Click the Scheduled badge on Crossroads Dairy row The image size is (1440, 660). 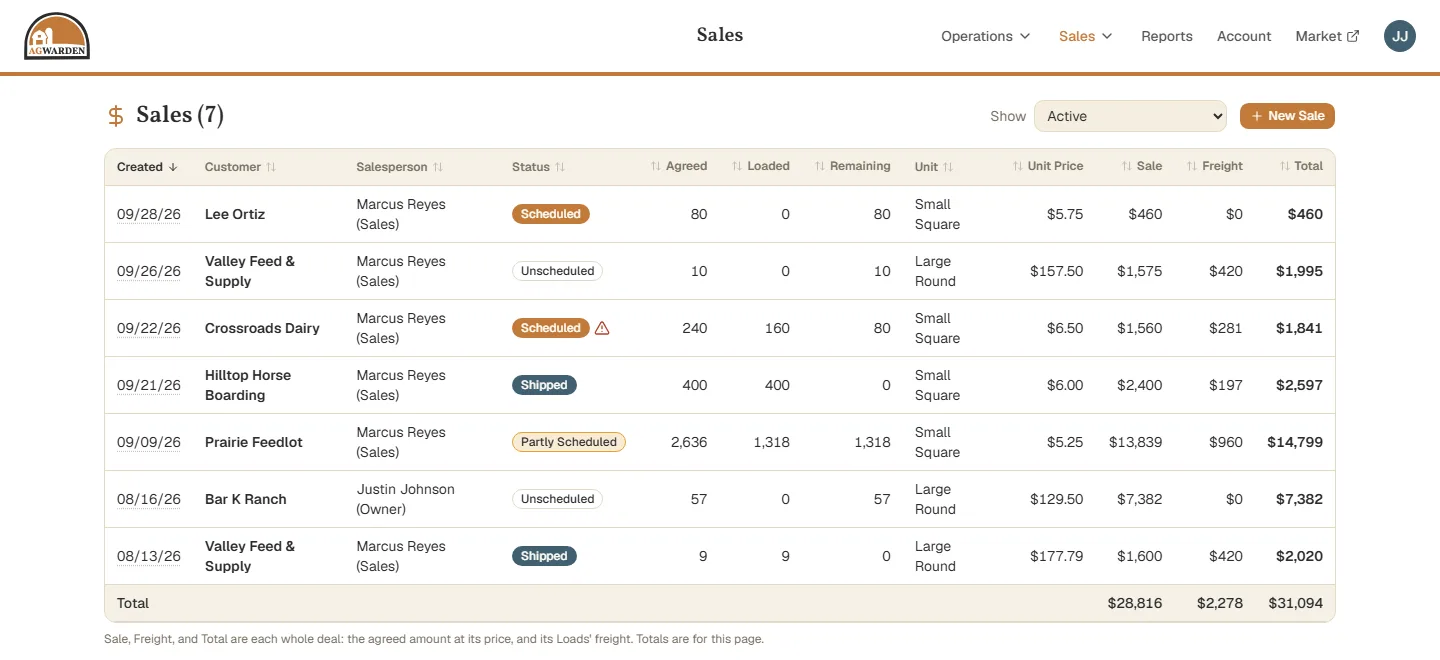[x=551, y=328]
